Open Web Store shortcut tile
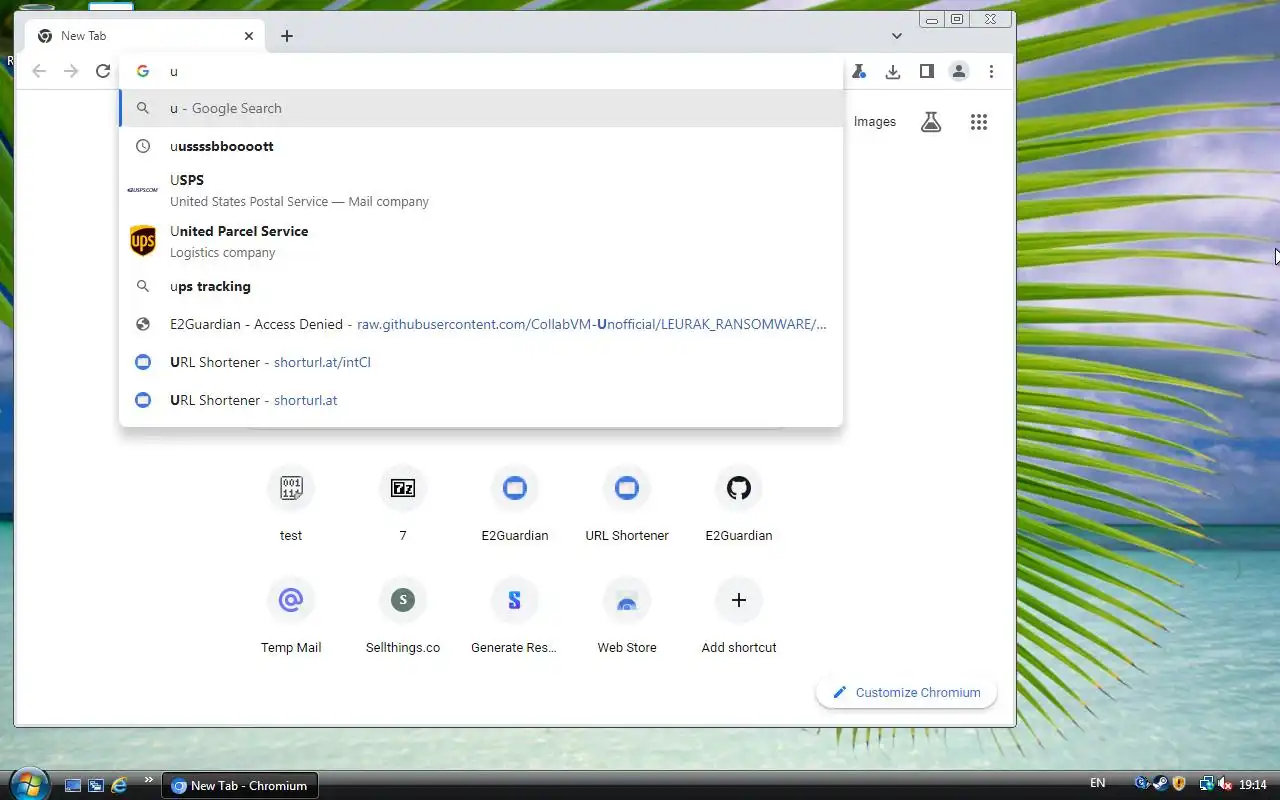The image size is (1280, 800). click(627, 616)
